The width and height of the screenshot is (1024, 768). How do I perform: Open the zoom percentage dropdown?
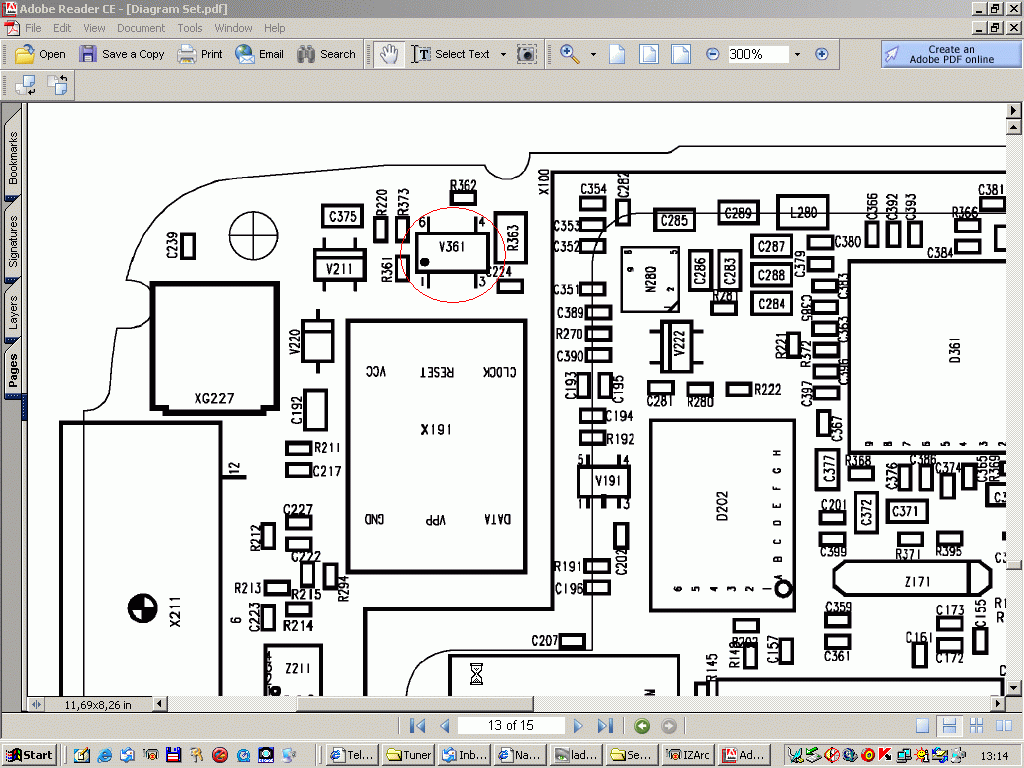coord(797,54)
